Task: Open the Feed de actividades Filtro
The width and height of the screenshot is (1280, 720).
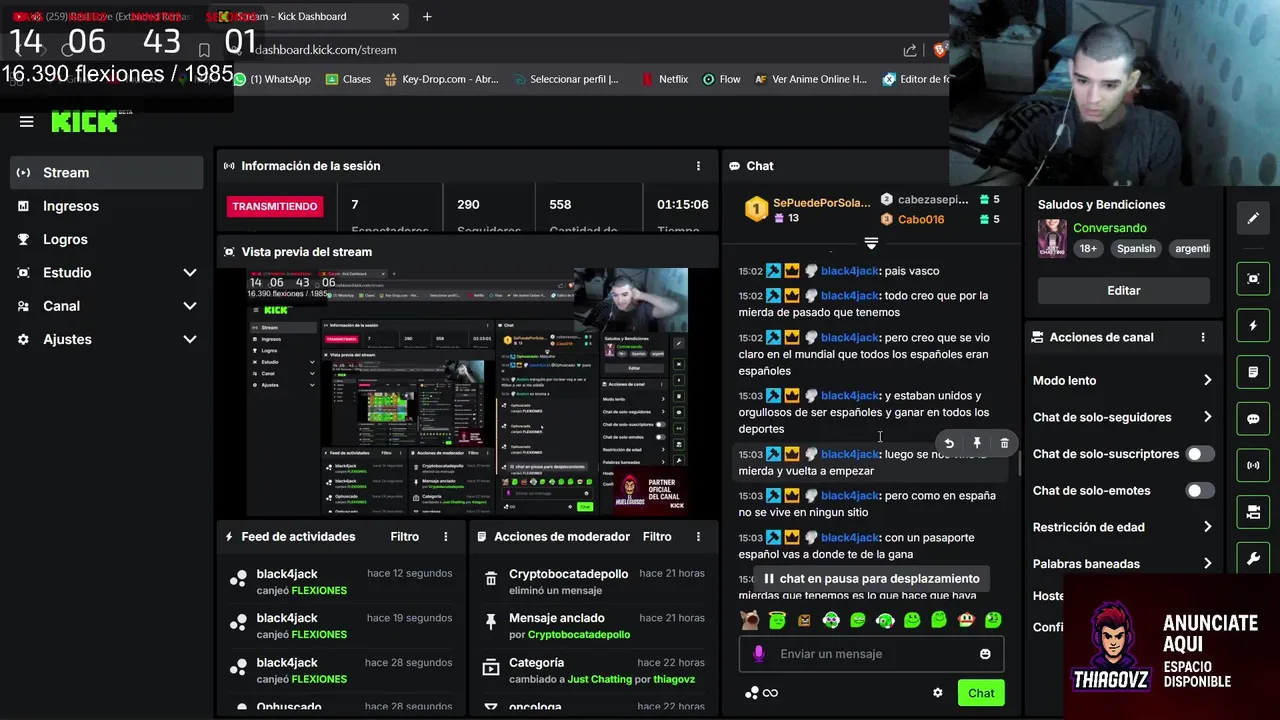Action: (x=404, y=537)
